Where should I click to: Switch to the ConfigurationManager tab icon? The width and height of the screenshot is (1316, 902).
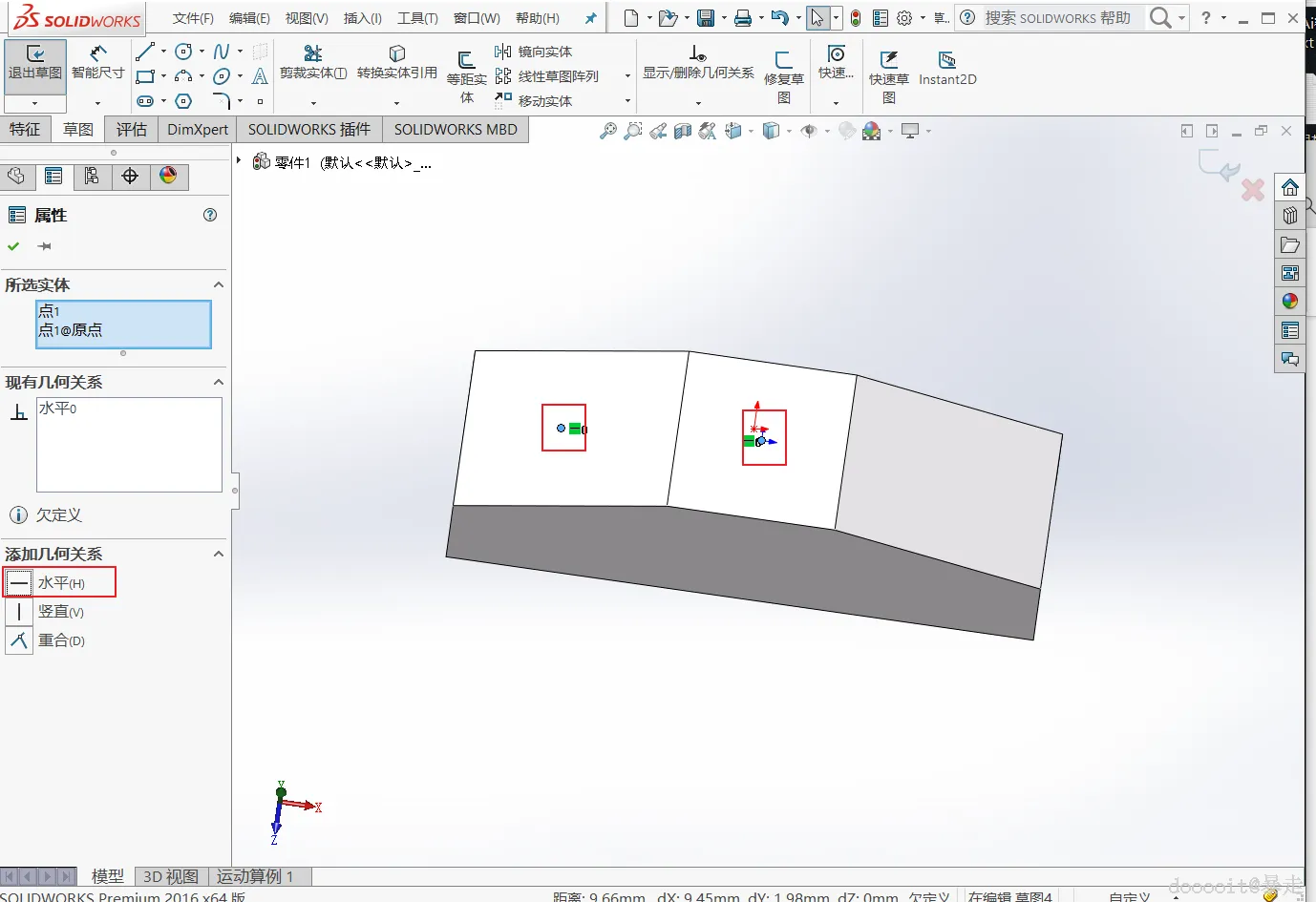[92, 176]
